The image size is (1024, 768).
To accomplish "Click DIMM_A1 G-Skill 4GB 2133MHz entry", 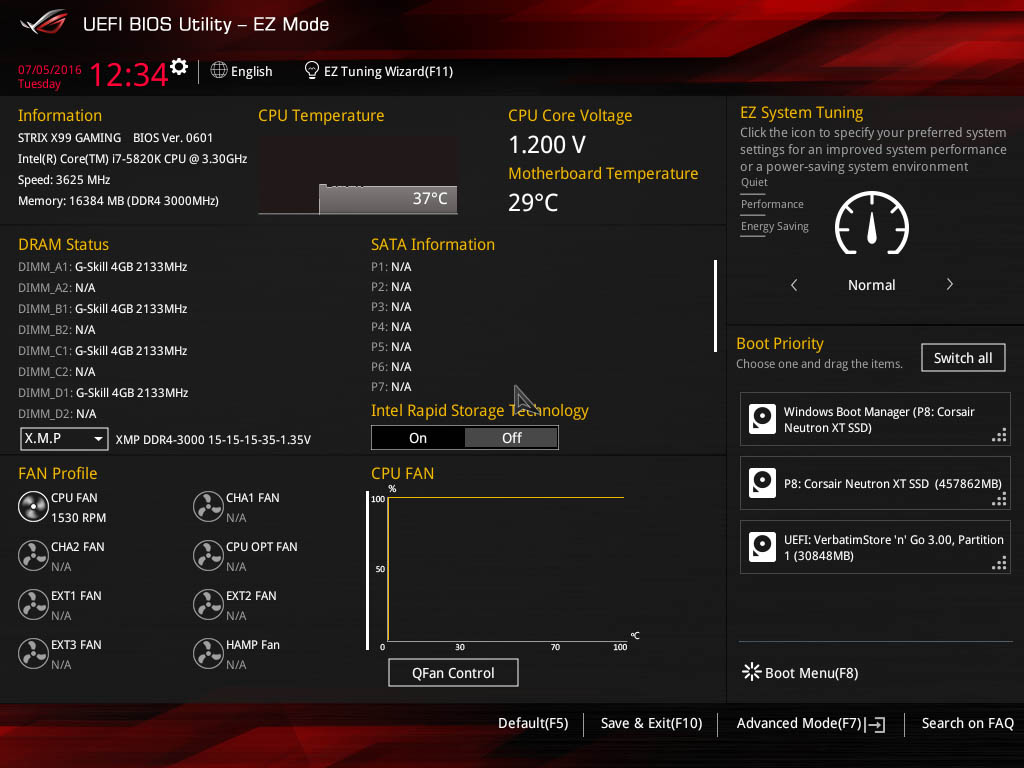I will [103, 266].
